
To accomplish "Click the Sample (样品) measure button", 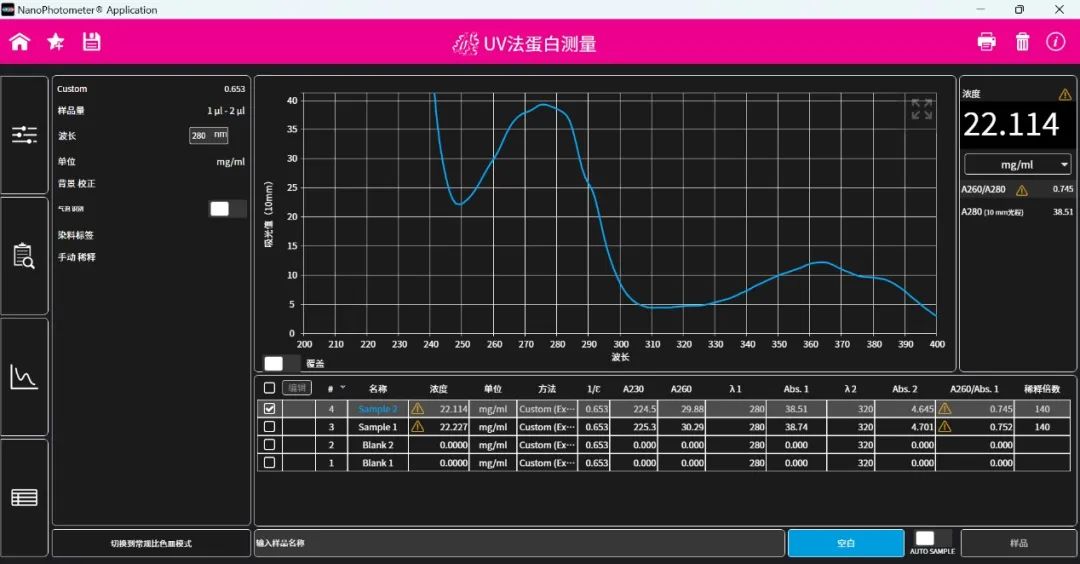I will click(x=1018, y=543).
